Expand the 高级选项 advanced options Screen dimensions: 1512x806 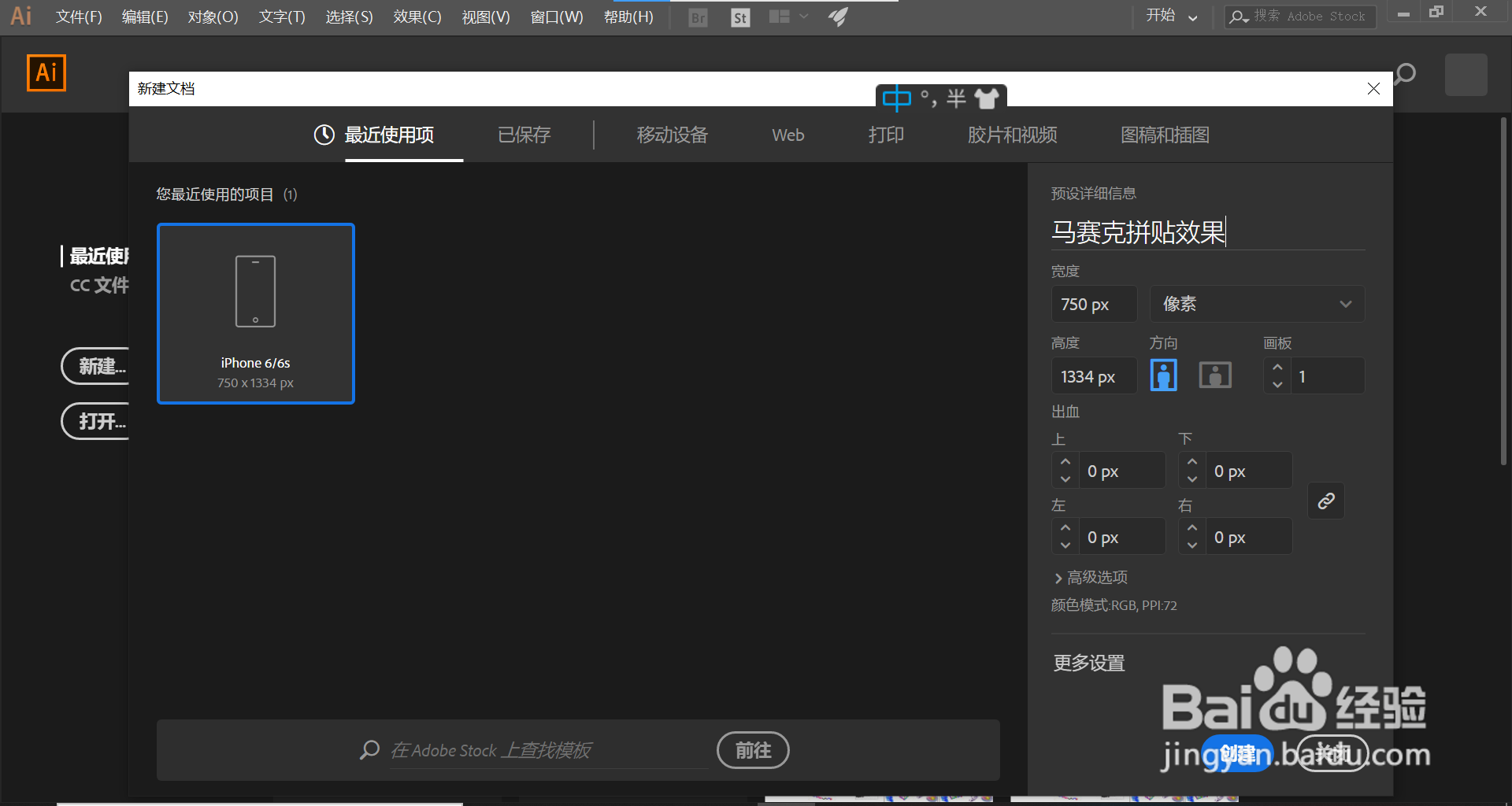(1095, 577)
